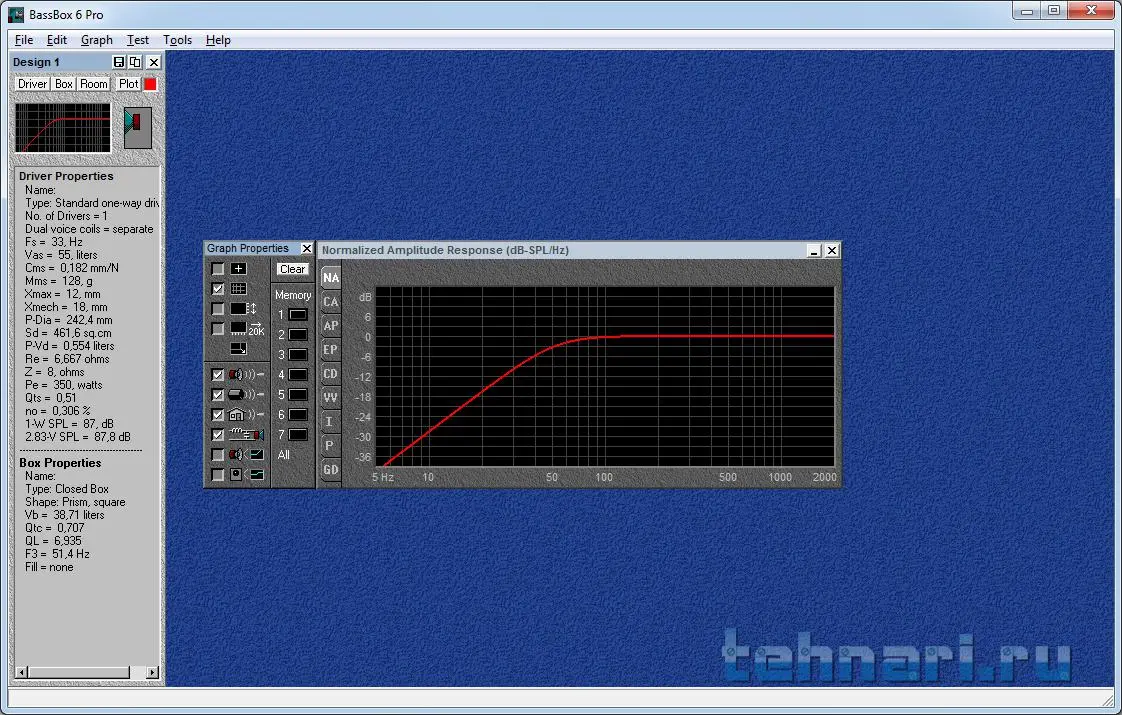
Task: Enable the cursor crosshair checkbox
Action: 218,269
